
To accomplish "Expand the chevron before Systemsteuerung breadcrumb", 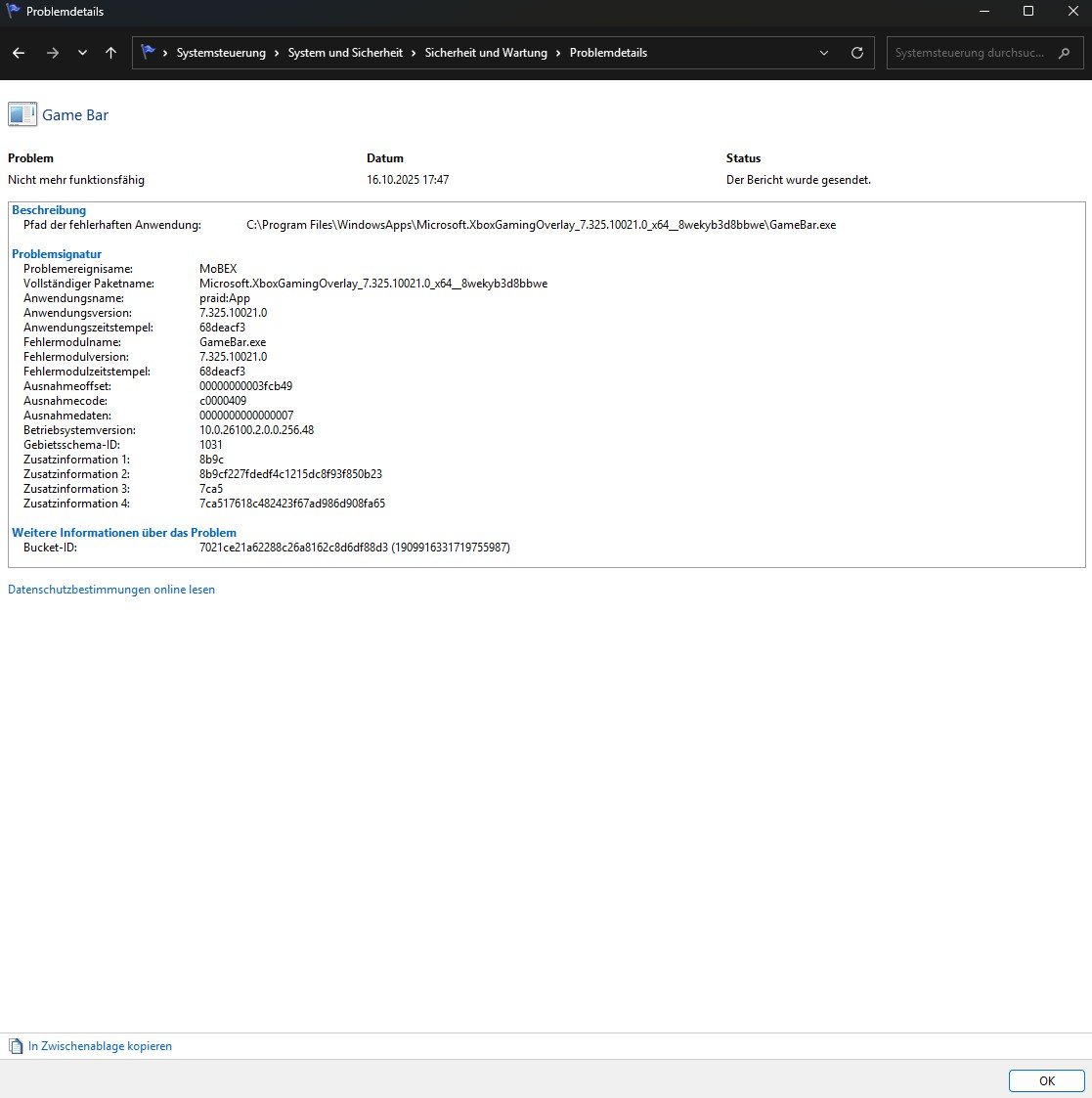I will click(x=165, y=53).
